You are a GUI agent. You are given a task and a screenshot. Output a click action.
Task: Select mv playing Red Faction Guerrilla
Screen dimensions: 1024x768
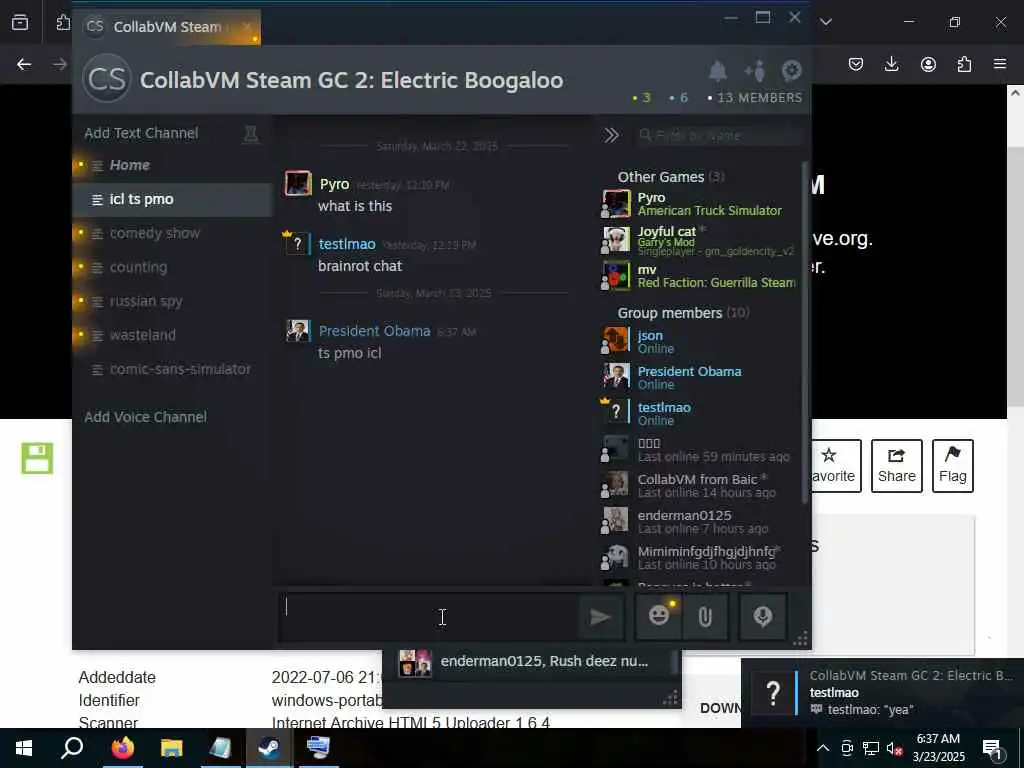pyautogui.click(x=700, y=276)
